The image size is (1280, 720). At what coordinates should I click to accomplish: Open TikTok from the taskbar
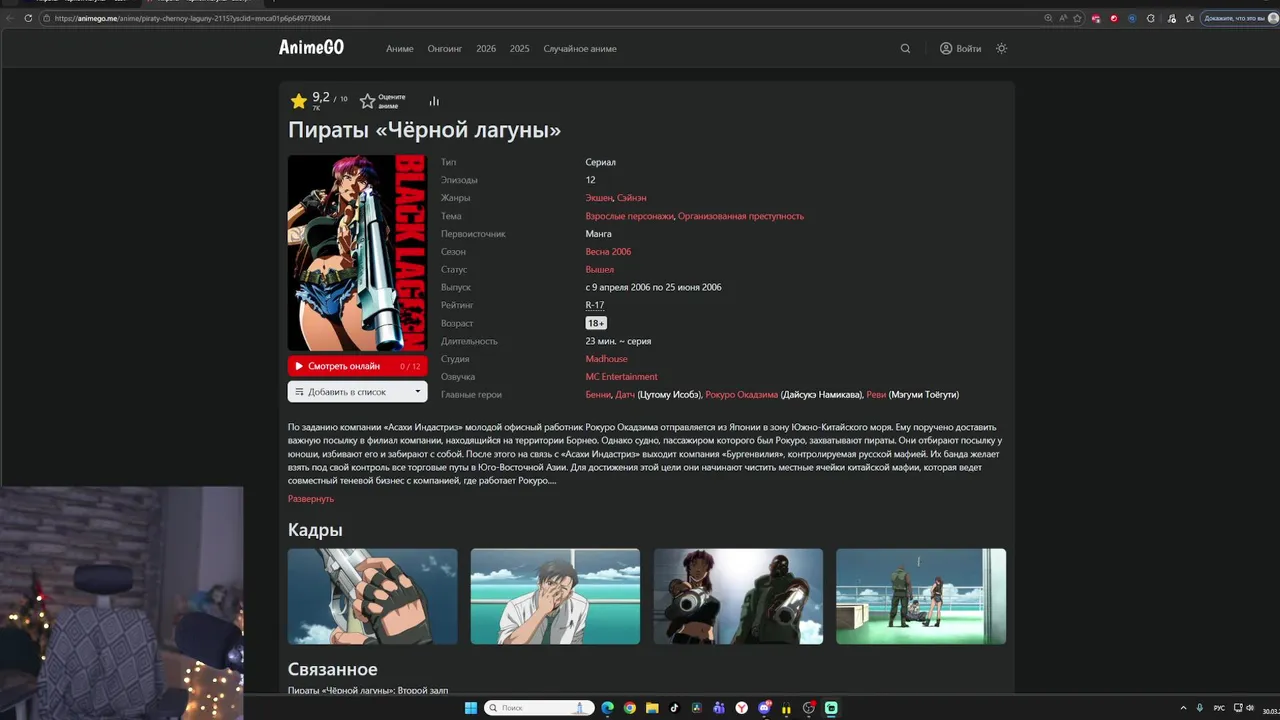click(675, 708)
